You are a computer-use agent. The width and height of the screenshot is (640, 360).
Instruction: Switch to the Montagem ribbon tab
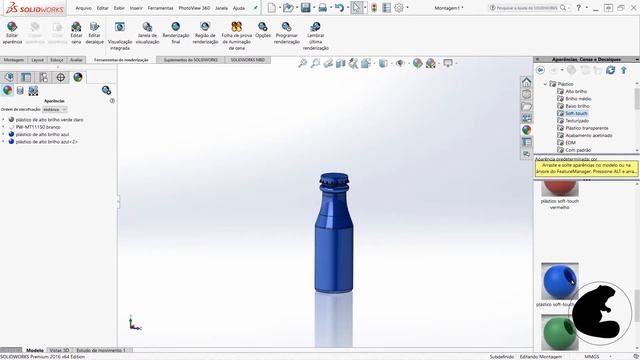(x=13, y=60)
